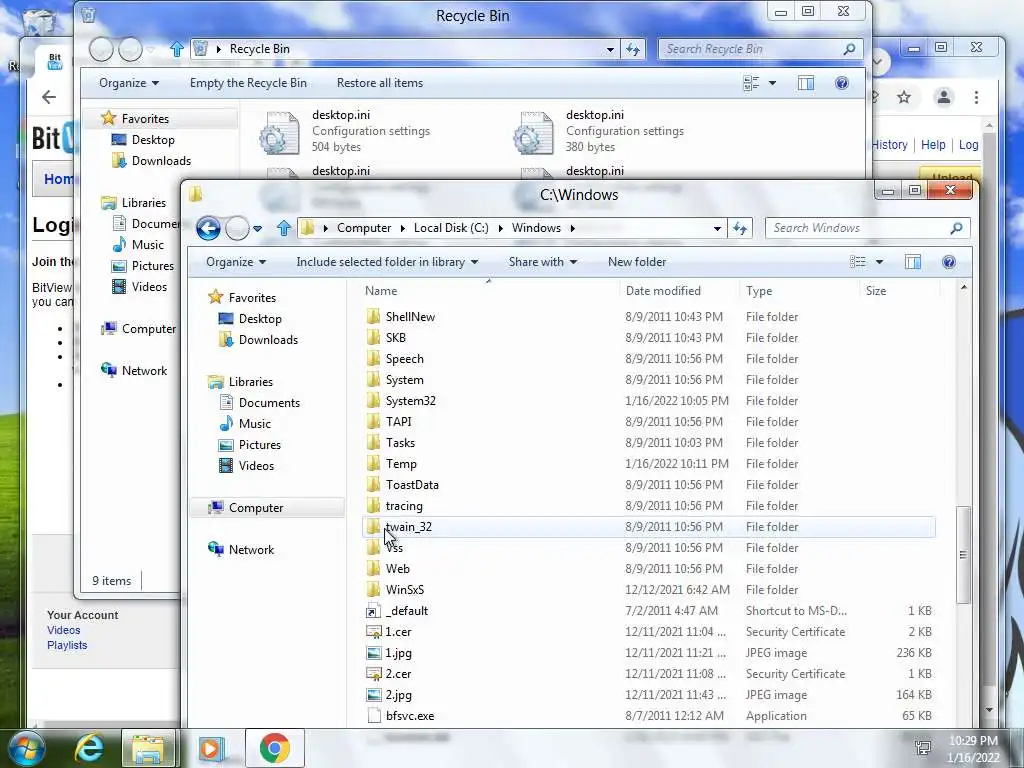This screenshot has height=768, width=1024.
Task: Switch to File Explorer on taskbar
Action: coord(149,748)
